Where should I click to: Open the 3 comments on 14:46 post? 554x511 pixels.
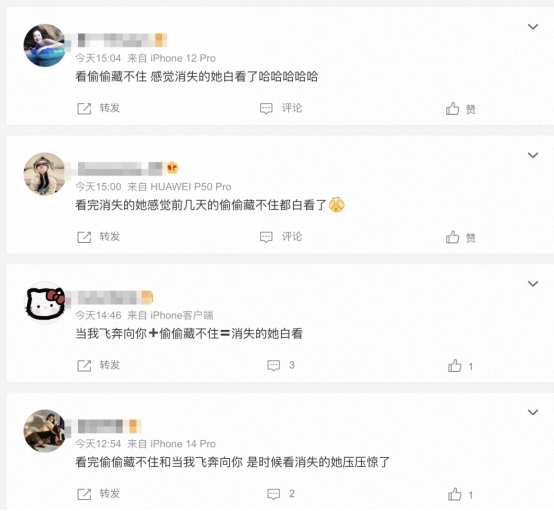click(281, 365)
